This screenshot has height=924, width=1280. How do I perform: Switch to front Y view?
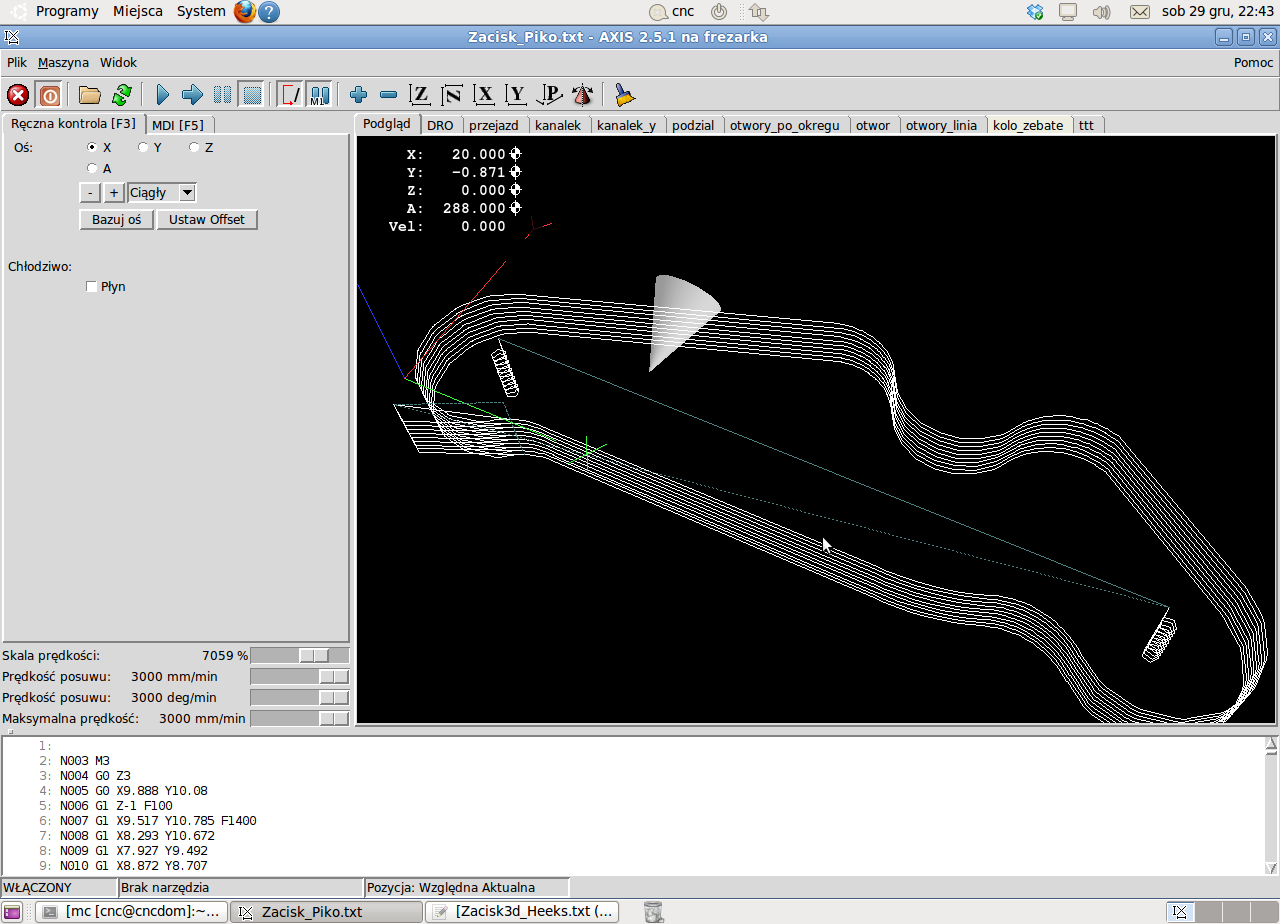pyautogui.click(x=516, y=95)
